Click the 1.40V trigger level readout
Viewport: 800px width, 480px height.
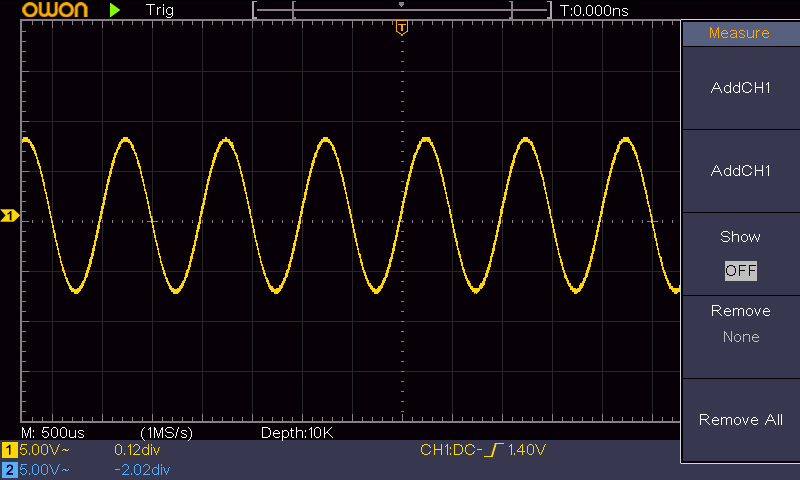pyautogui.click(x=527, y=449)
